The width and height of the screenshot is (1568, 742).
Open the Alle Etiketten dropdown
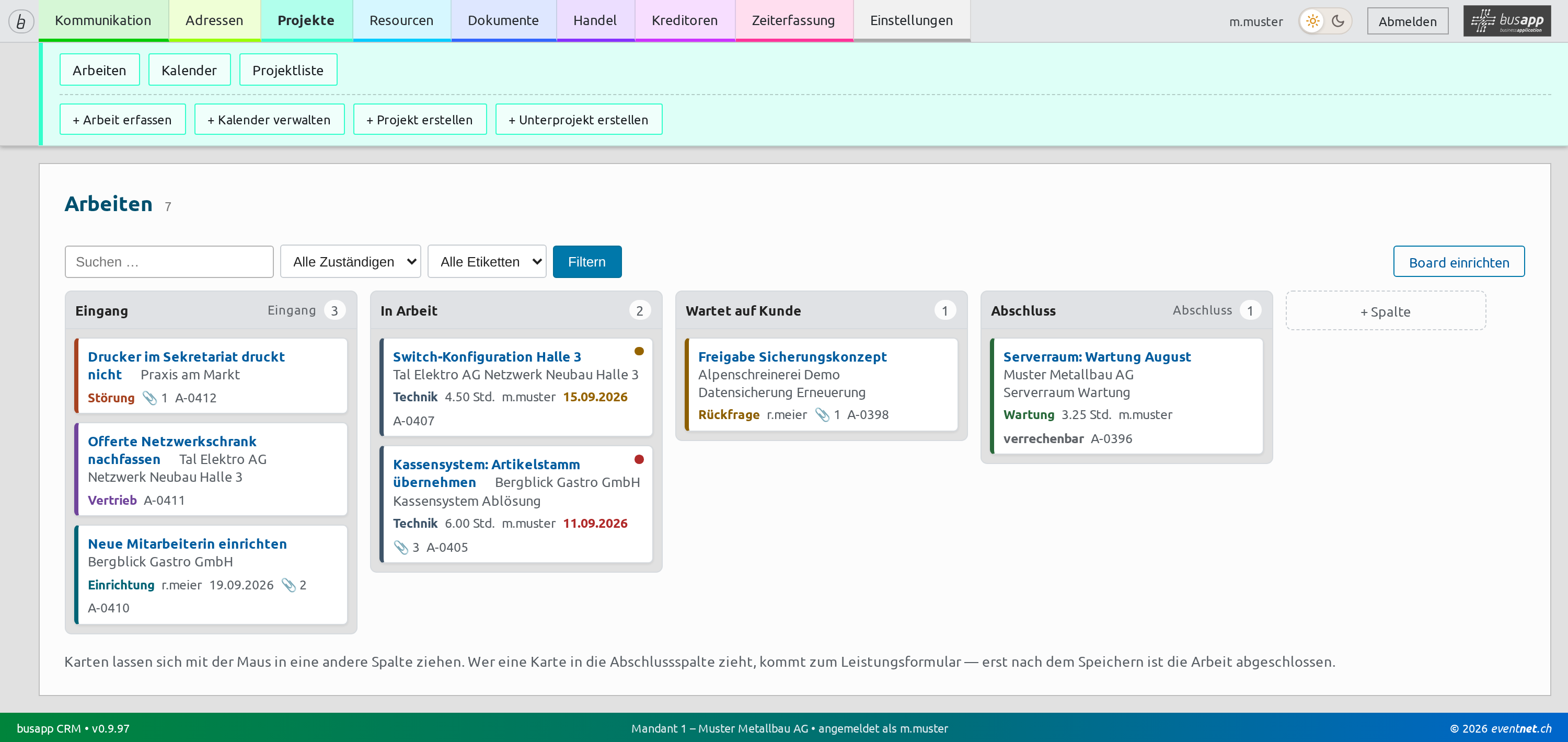(x=487, y=262)
